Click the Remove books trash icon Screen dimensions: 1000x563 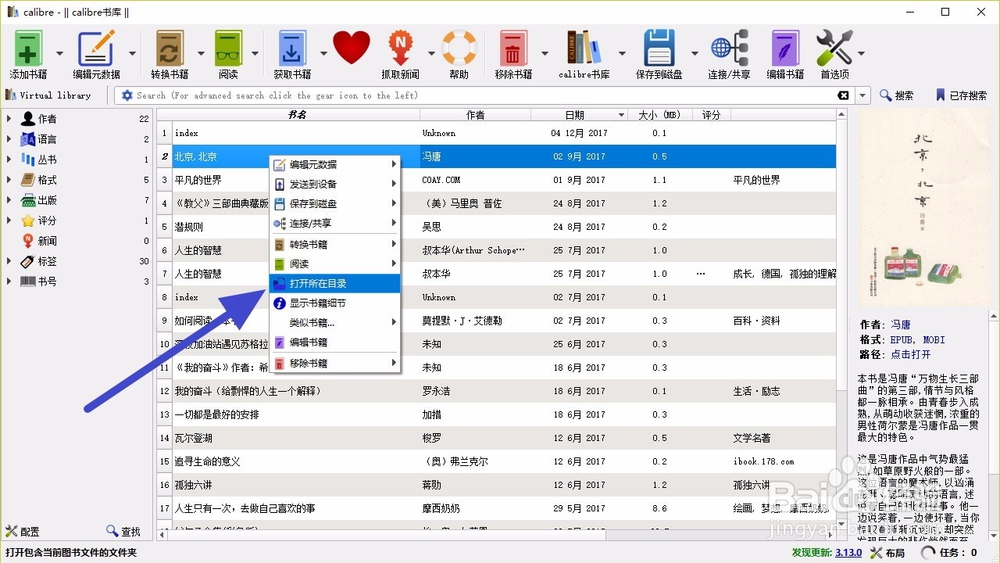pyautogui.click(x=513, y=48)
